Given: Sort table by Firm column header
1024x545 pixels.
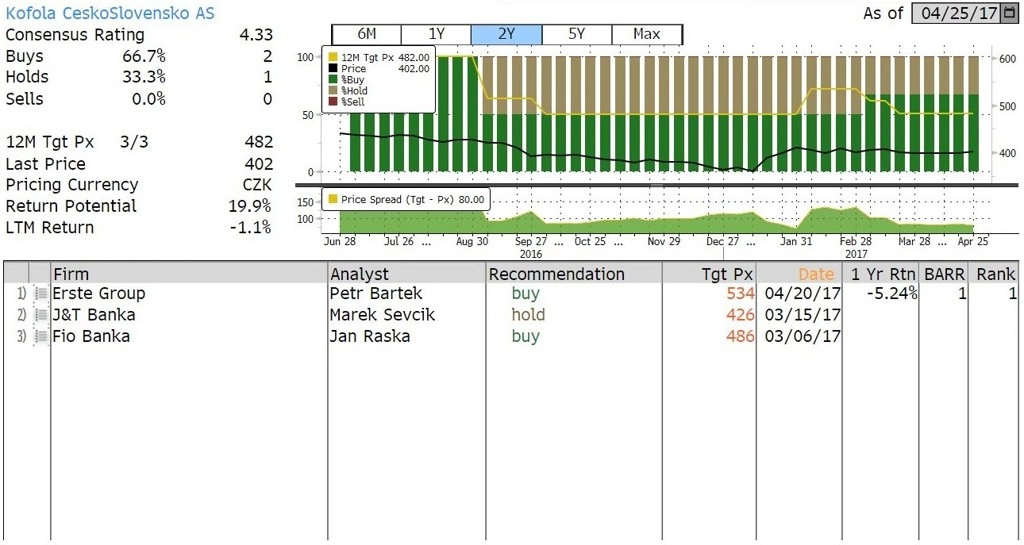Looking at the screenshot, I should point(189,273).
